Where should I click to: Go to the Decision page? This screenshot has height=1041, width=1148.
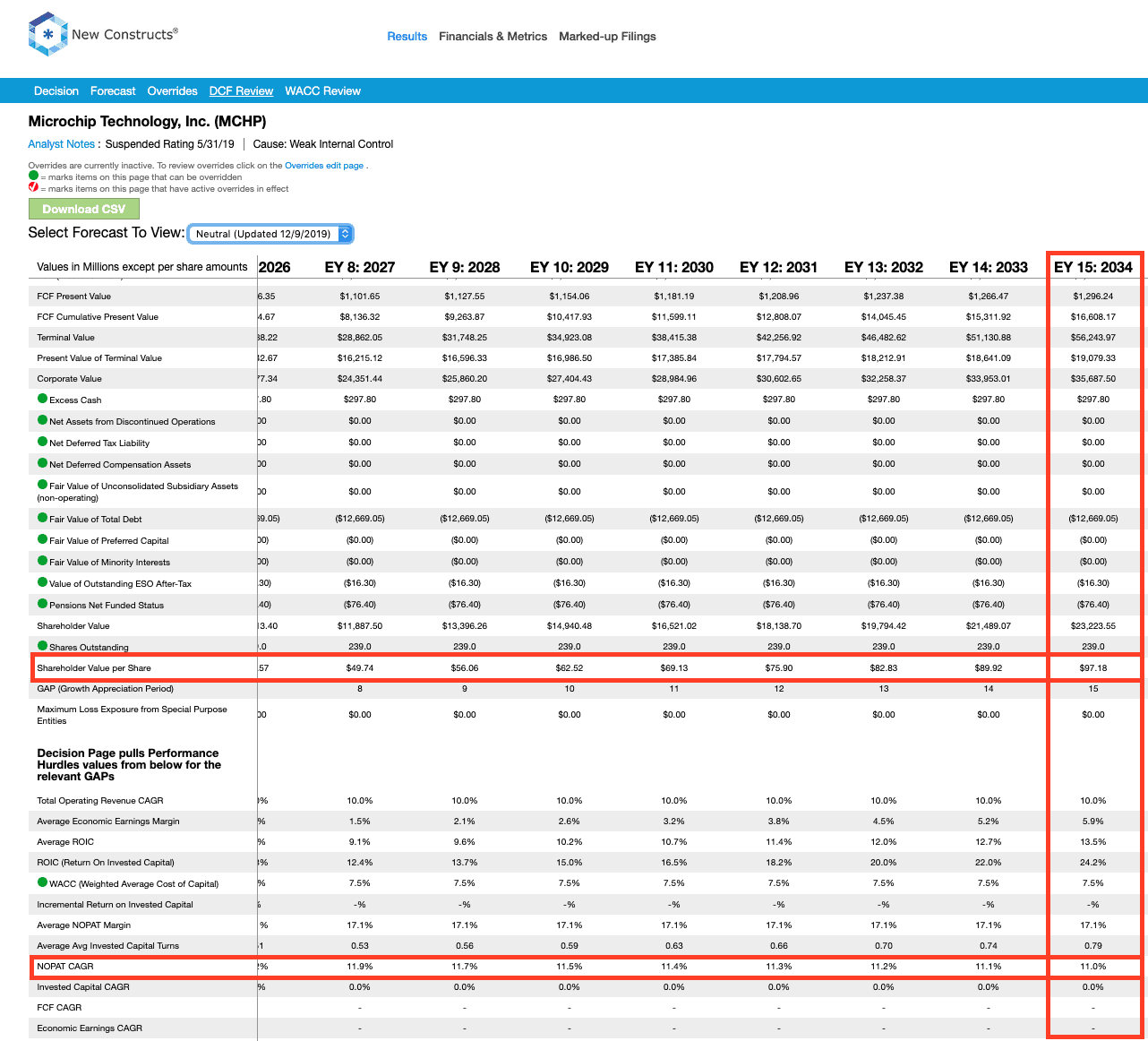56,91
